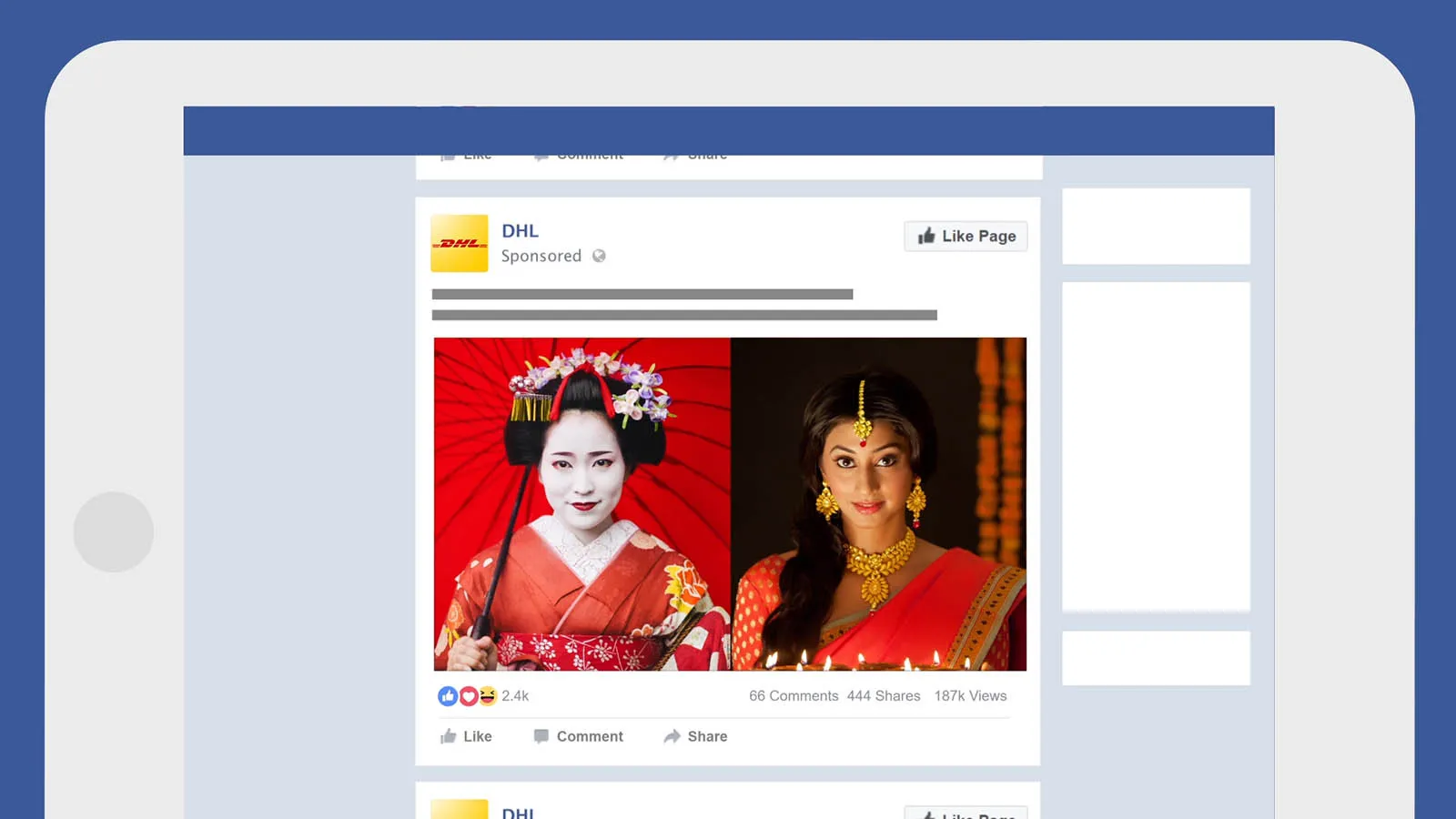Viewport: 1456px width, 819px height.
Task: Click the 187k Views count
Action: click(x=970, y=696)
